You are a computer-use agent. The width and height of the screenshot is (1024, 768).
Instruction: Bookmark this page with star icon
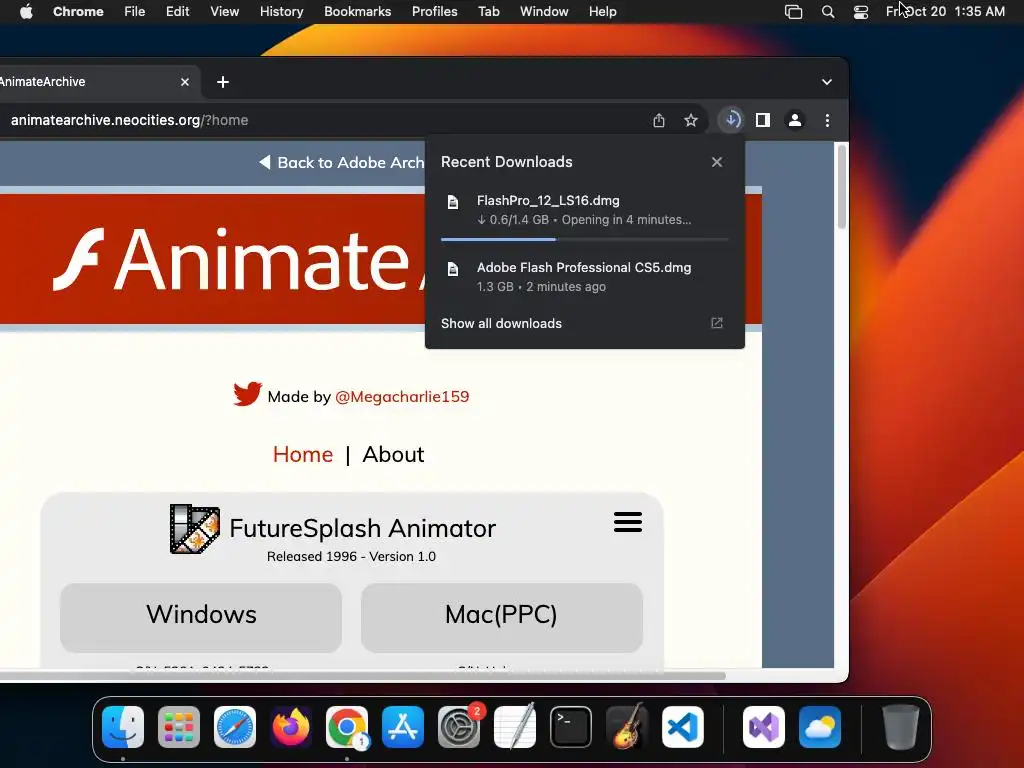[x=691, y=120]
